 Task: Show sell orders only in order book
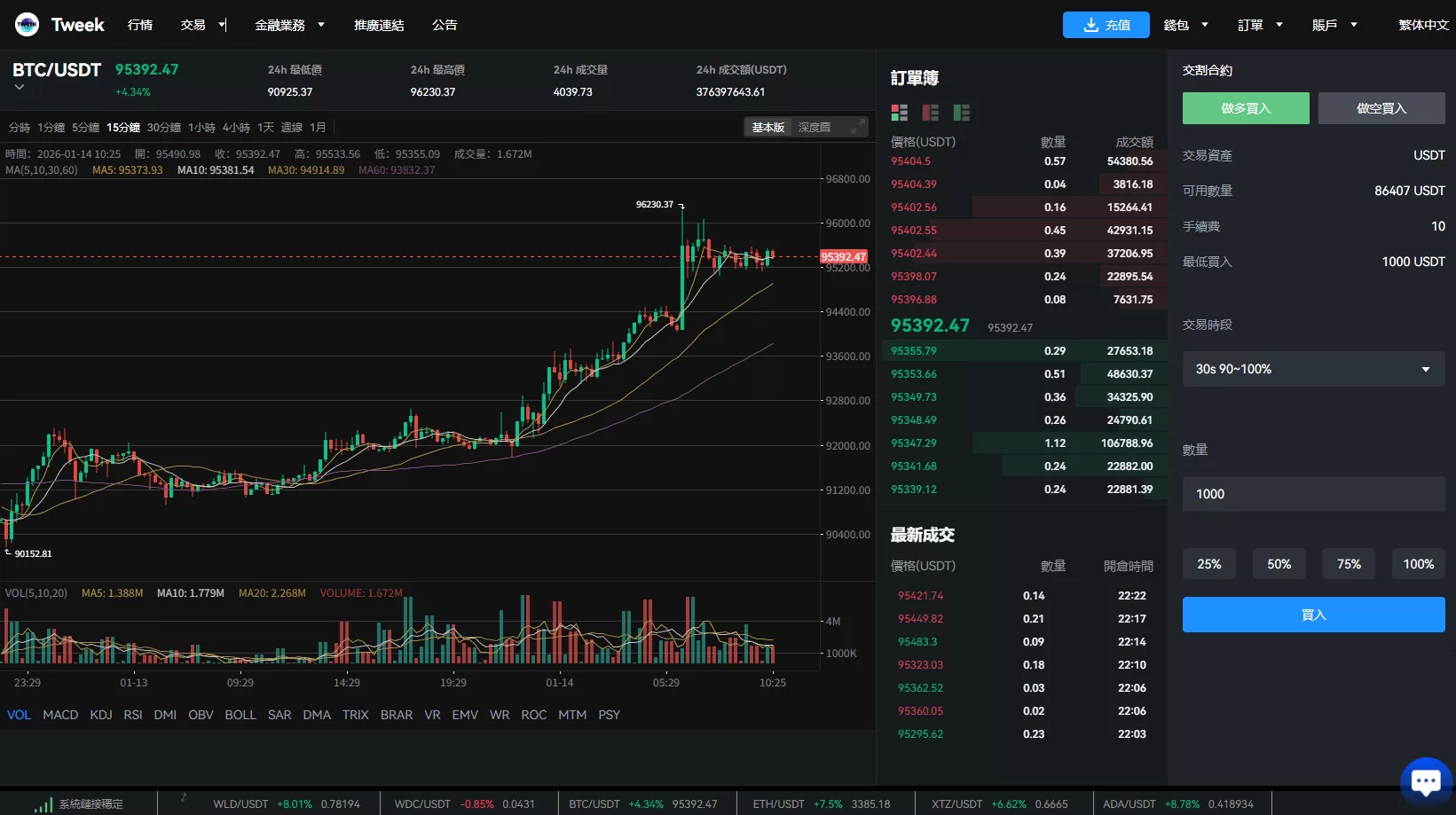930,113
